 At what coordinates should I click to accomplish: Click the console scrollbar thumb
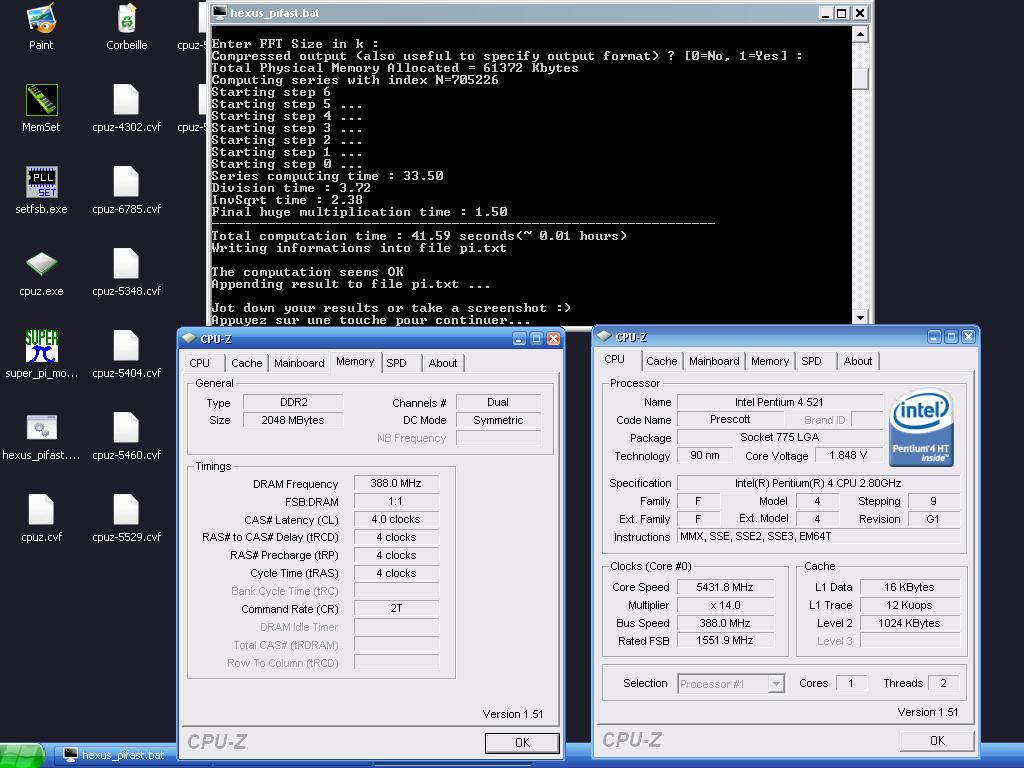pyautogui.click(x=861, y=79)
